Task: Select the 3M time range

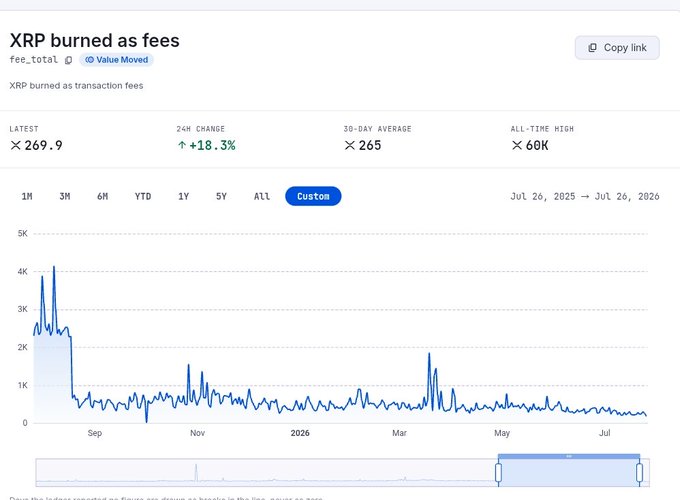Action: pyautogui.click(x=65, y=196)
